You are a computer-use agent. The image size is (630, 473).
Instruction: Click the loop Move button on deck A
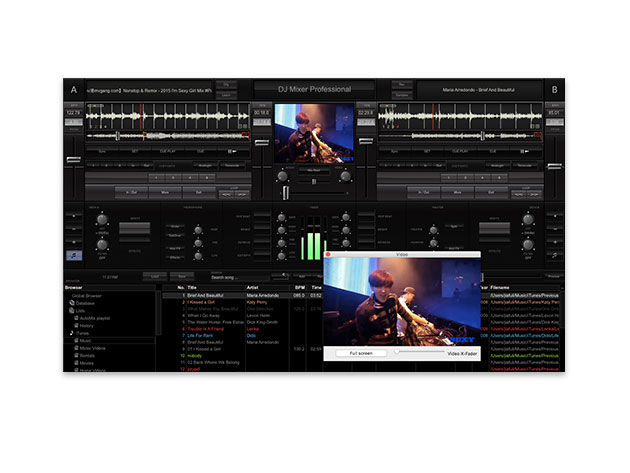(x=165, y=192)
